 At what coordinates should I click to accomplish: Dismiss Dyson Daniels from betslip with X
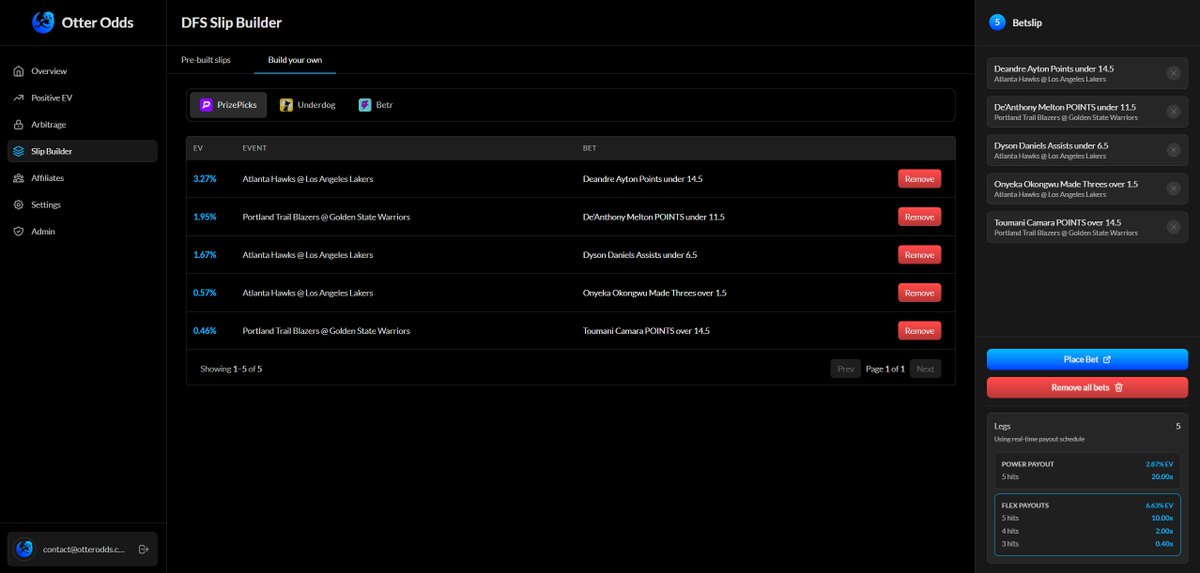pos(1173,150)
